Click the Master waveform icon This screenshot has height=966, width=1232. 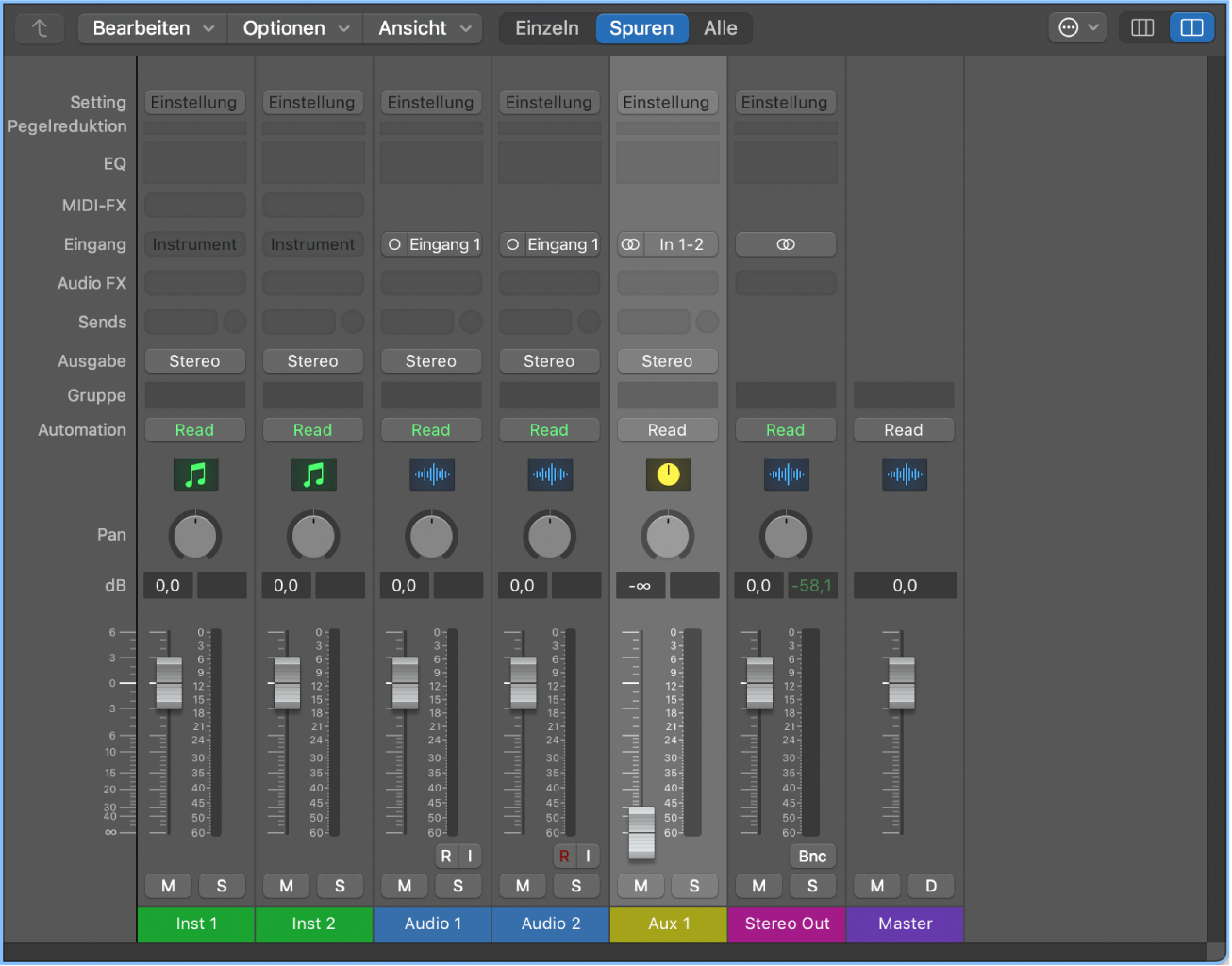905,475
